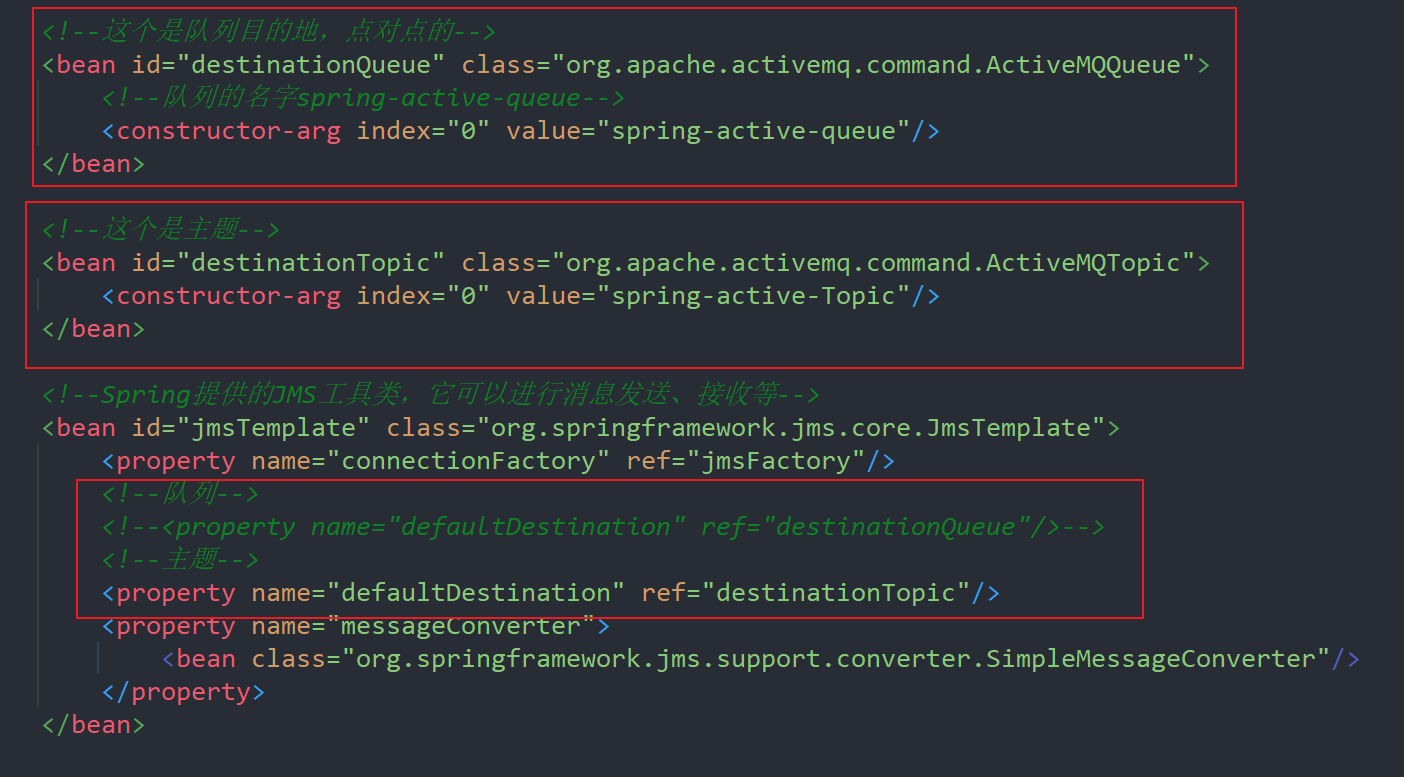This screenshot has height=777, width=1404.
Task: Click the comment about Spring提供的JMS工具类
Action: 431,394
